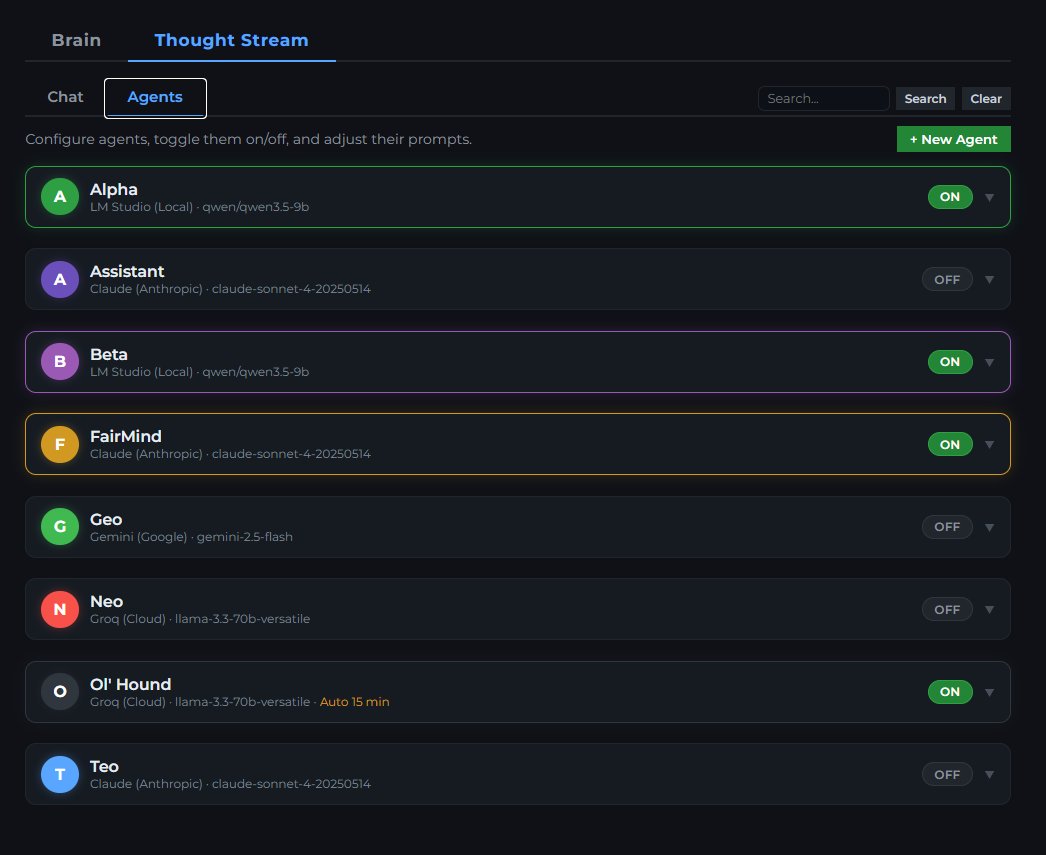Click the Geo agent name
Screen dimensions: 1046x855
coord(106,519)
